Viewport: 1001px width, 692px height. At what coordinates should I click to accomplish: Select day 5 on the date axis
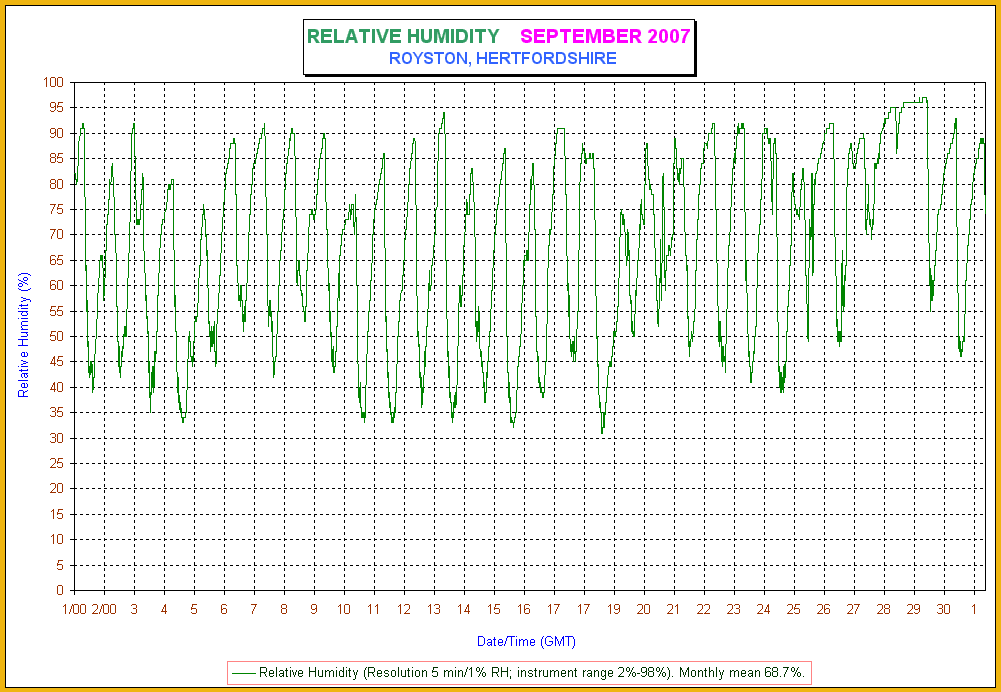click(194, 609)
